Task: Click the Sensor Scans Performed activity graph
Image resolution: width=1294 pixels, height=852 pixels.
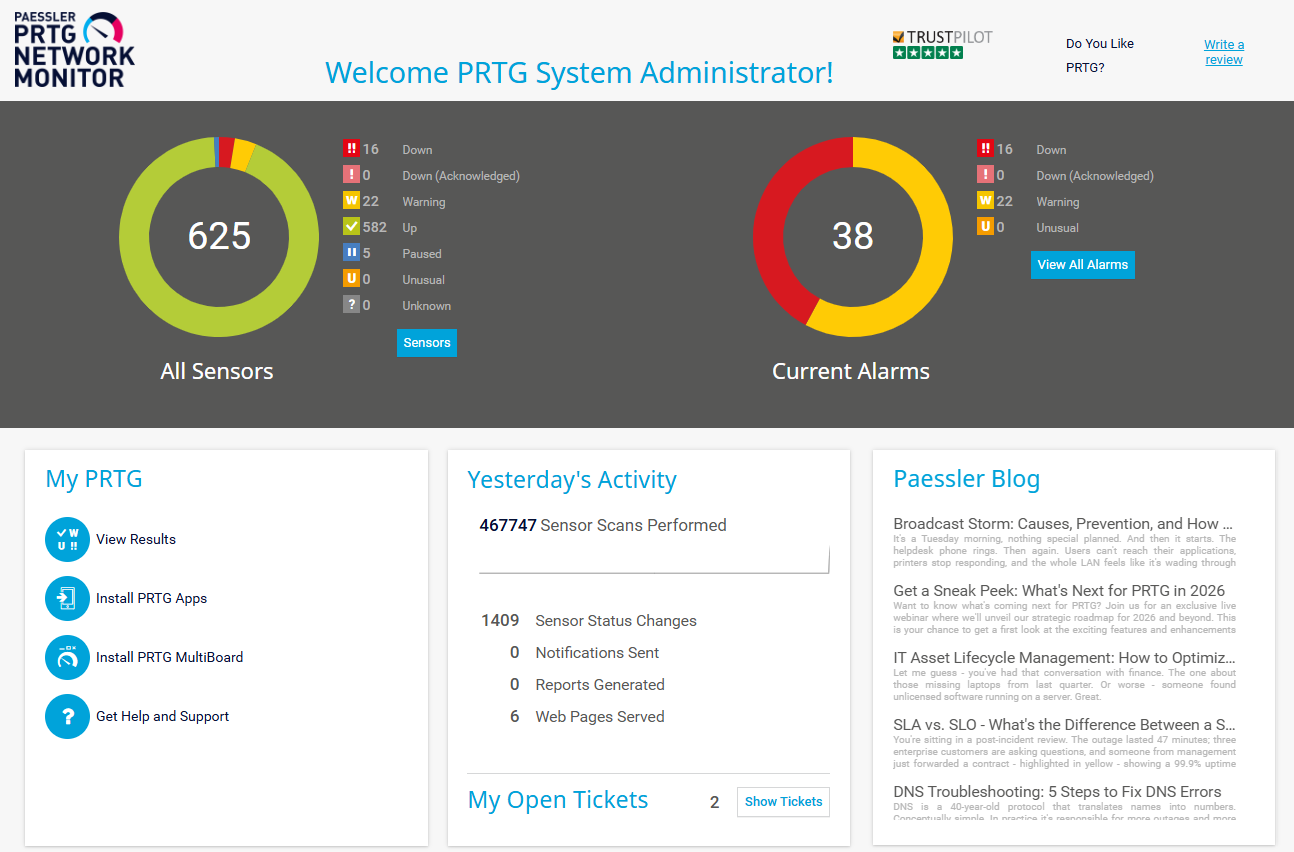Action: click(654, 560)
